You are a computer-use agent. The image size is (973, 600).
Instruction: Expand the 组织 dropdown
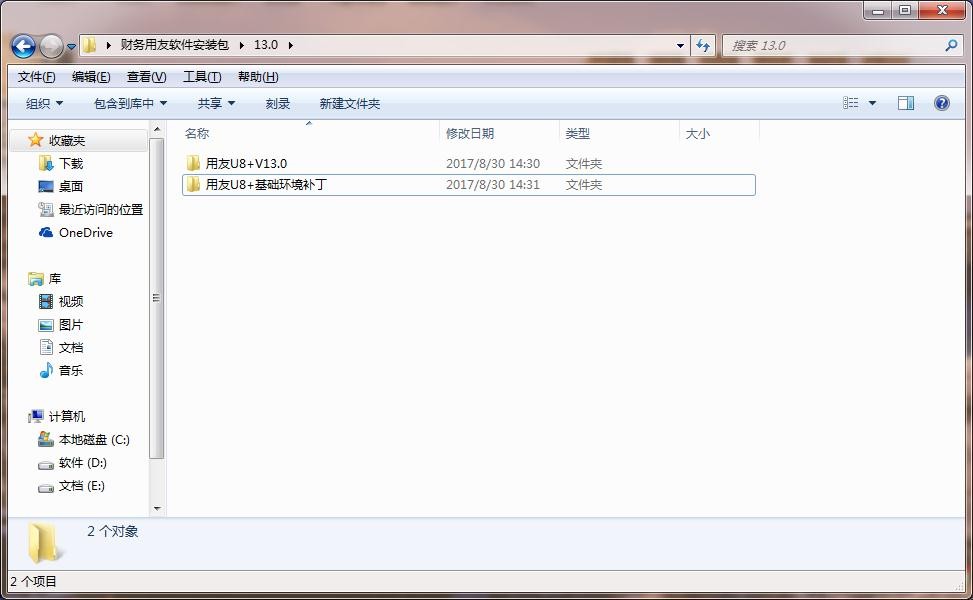point(42,102)
